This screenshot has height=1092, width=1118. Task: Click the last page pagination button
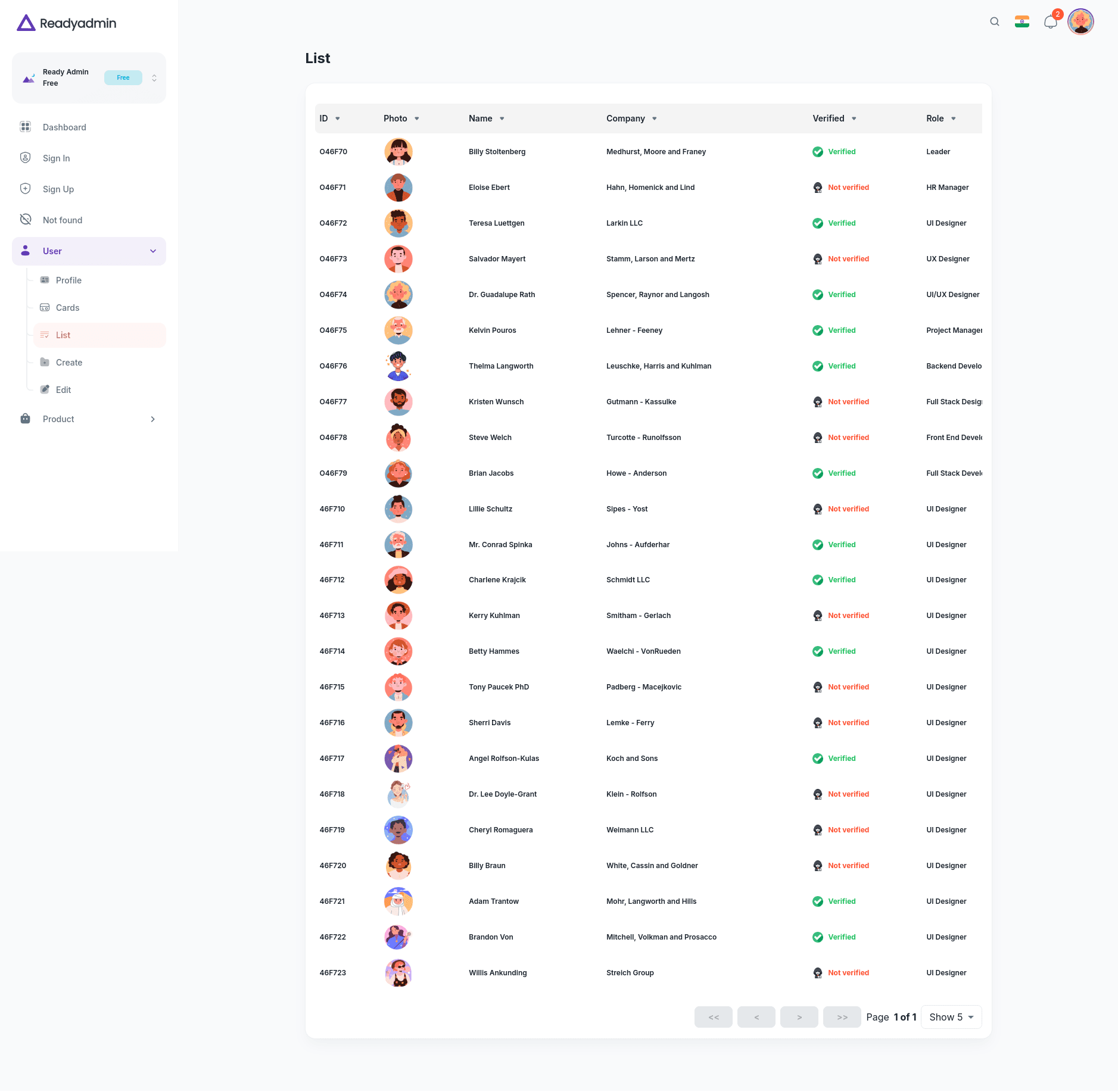[842, 1017]
